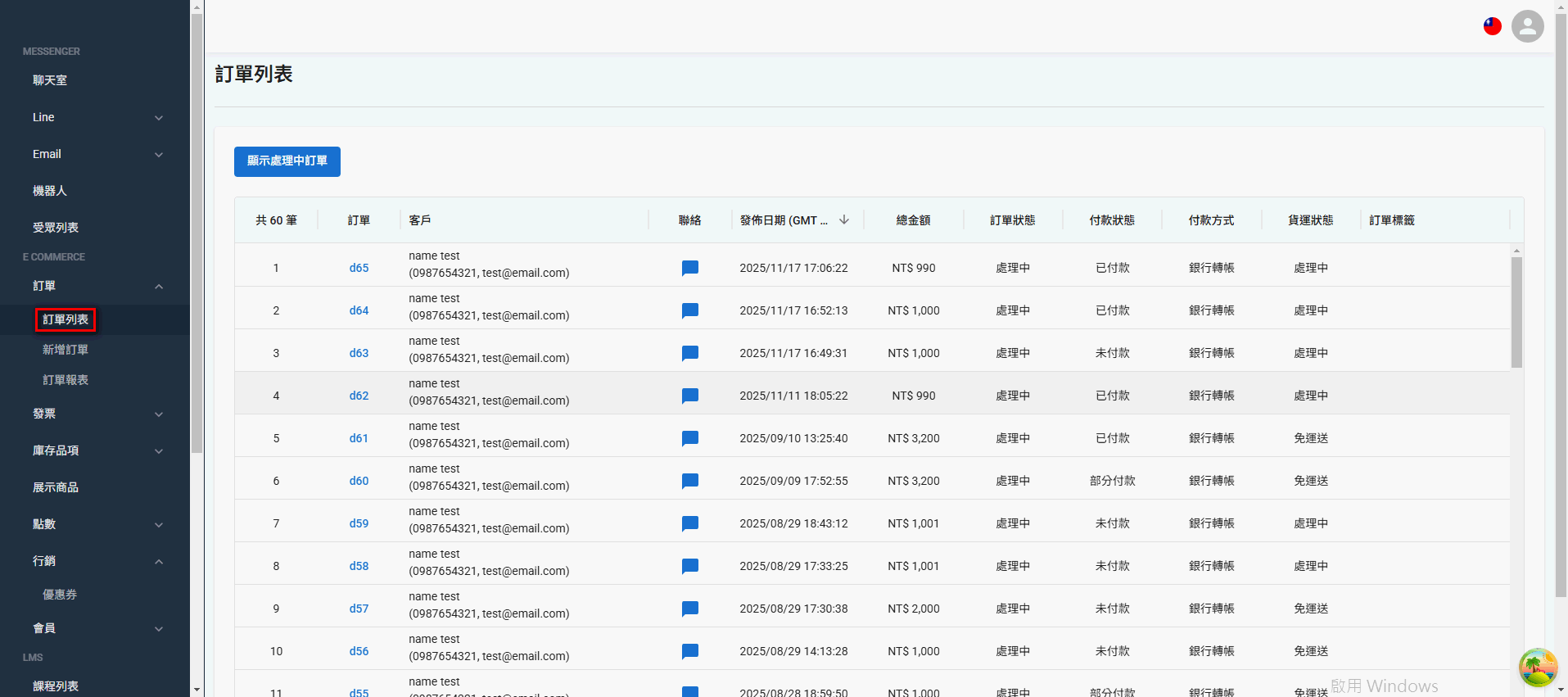
Task: Select 訂單列表 in the sidebar
Action: tap(66, 319)
